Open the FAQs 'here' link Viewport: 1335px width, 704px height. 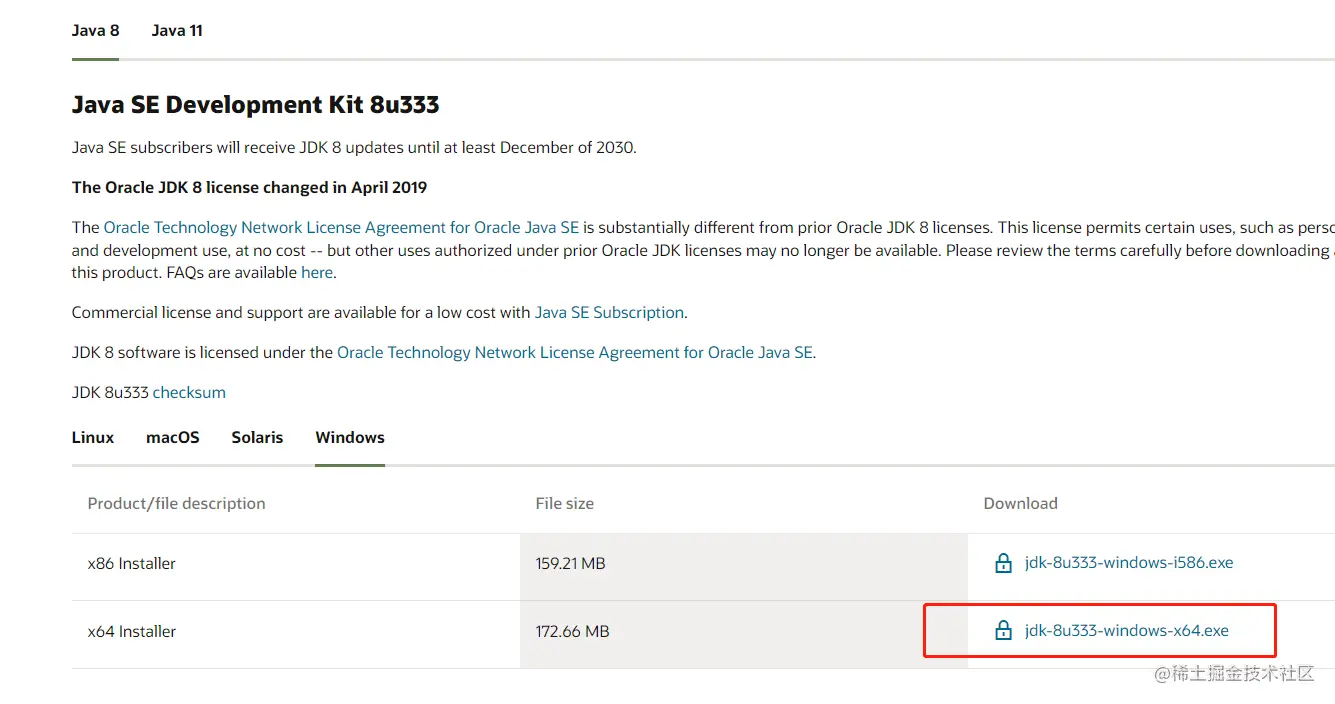point(317,272)
